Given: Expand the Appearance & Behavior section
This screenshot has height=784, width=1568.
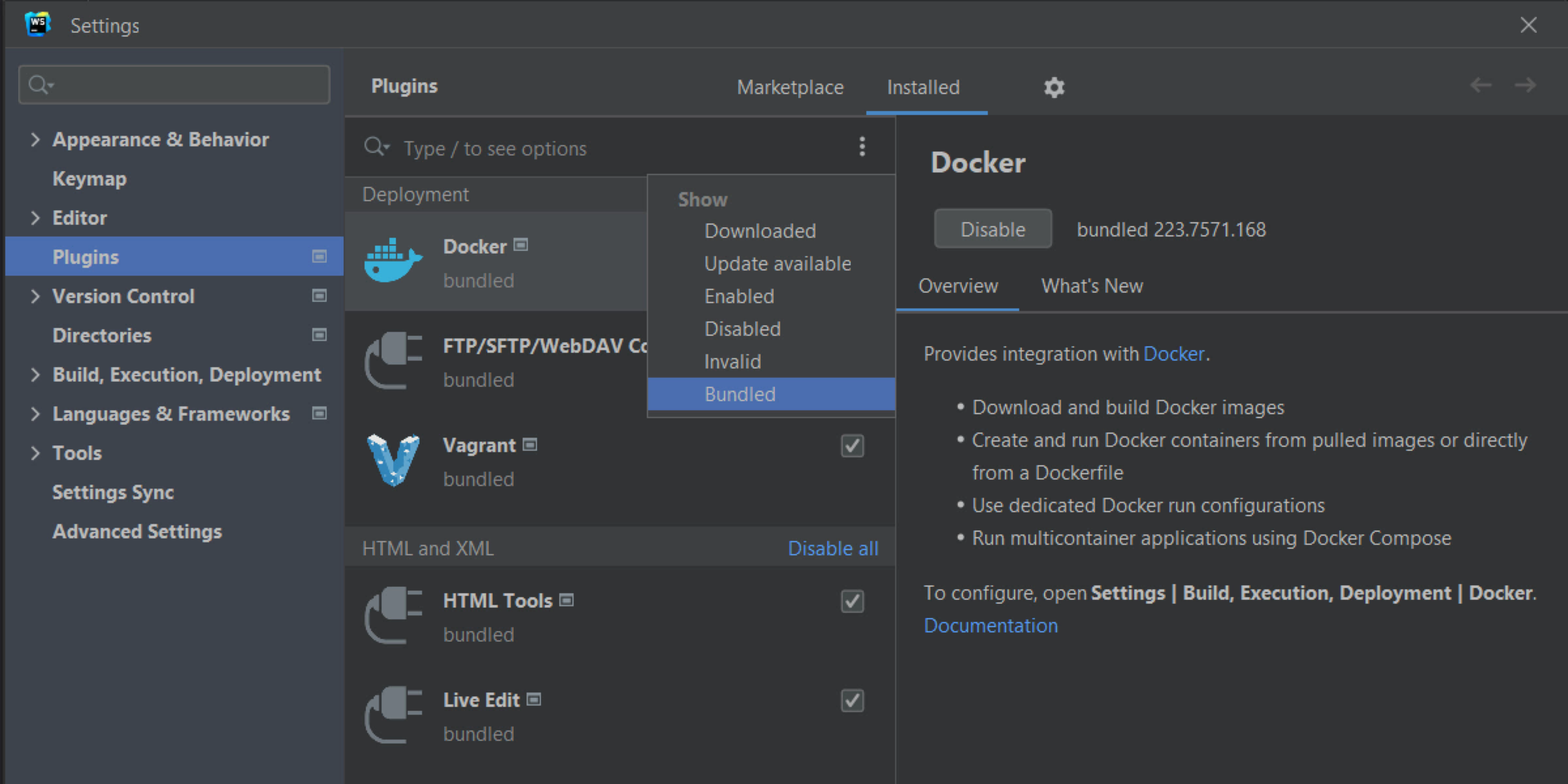Looking at the screenshot, I should coord(35,139).
